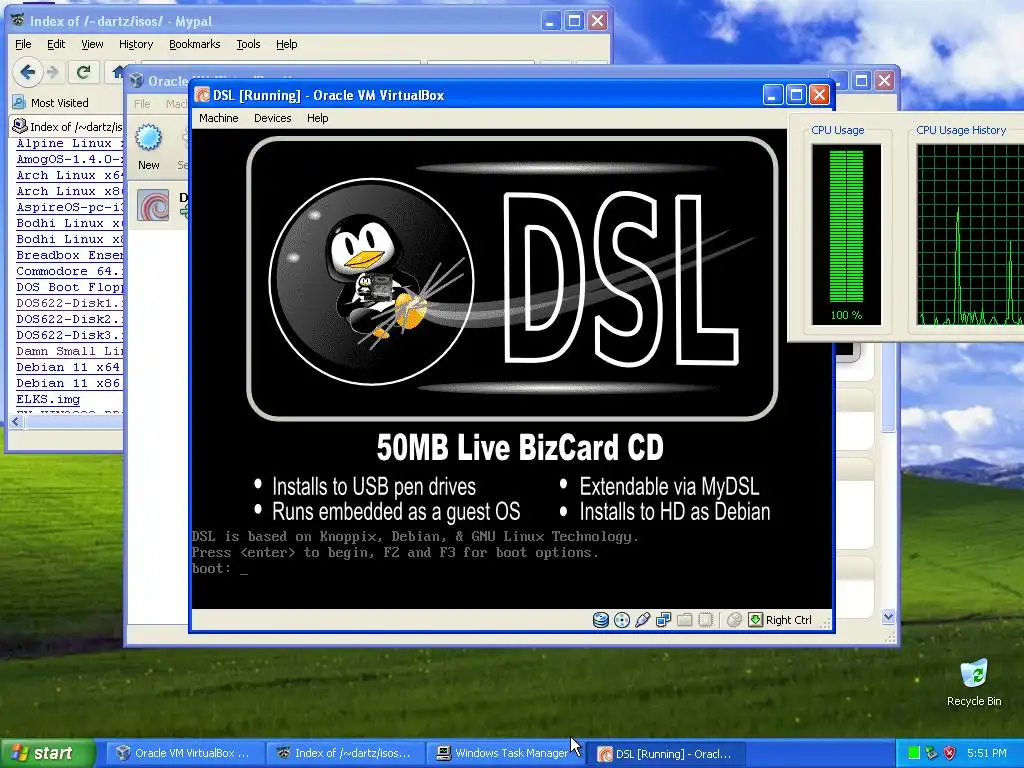Click the New VM icon in VirtualBox Manager
The image size is (1024, 768).
click(148, 139)
